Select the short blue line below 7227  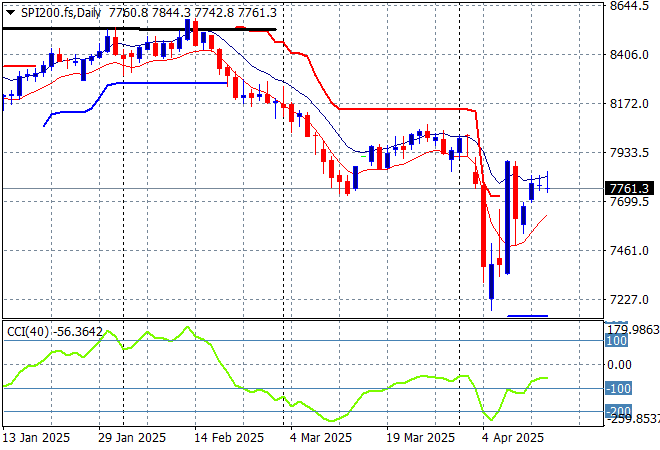[527, 316]
